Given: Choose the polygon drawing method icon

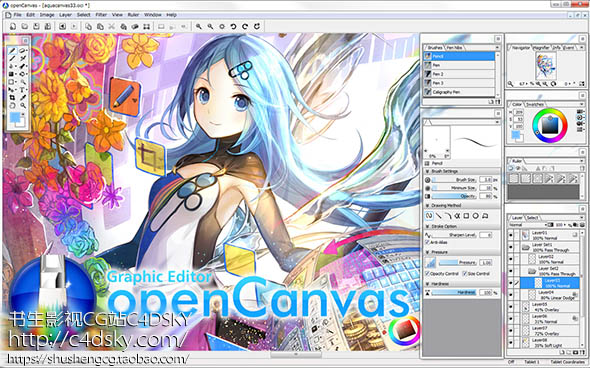Looking at the screenshot, I should (485, 216).
